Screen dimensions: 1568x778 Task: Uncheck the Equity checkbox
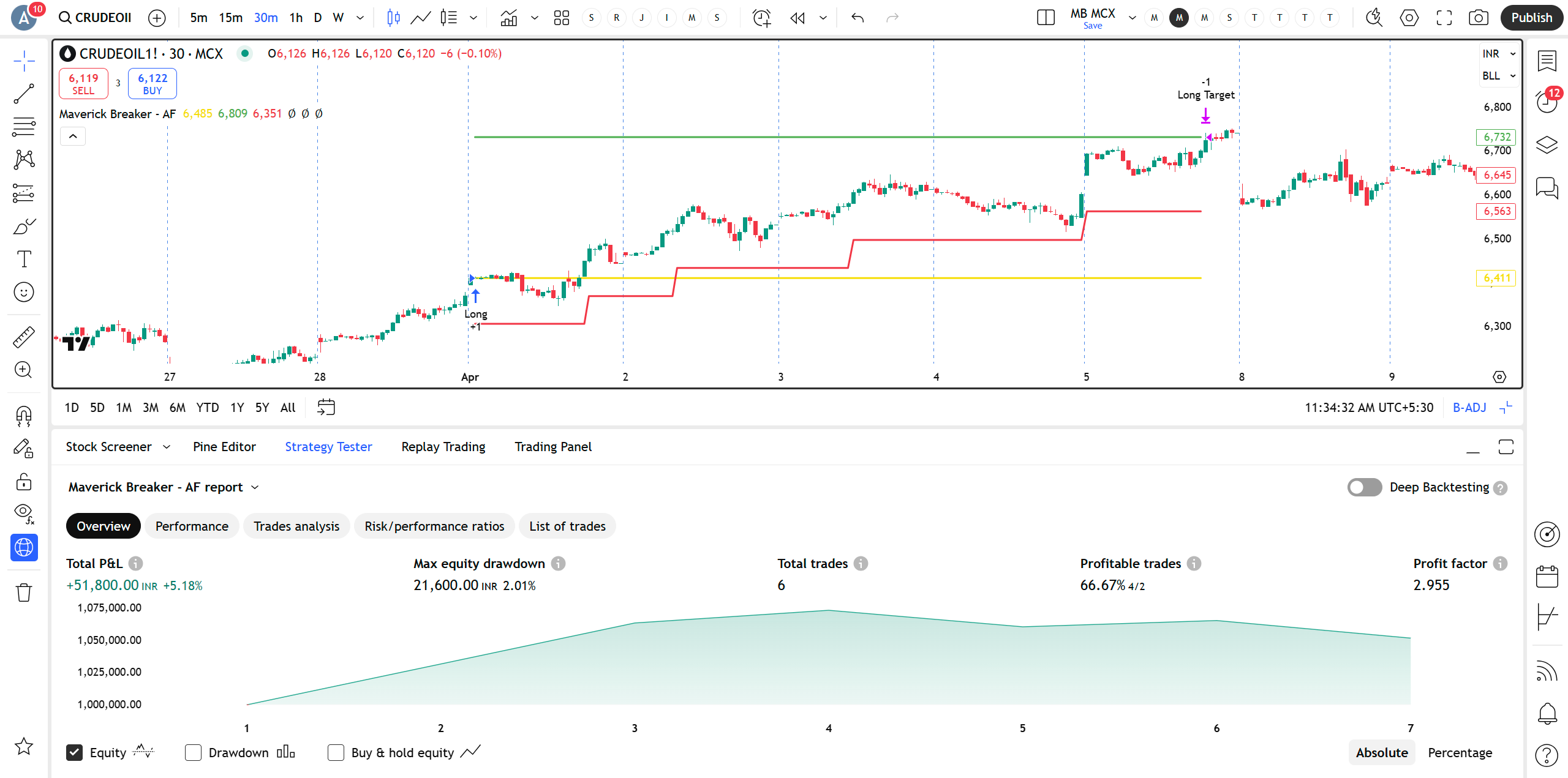click(x=74, y=752)
